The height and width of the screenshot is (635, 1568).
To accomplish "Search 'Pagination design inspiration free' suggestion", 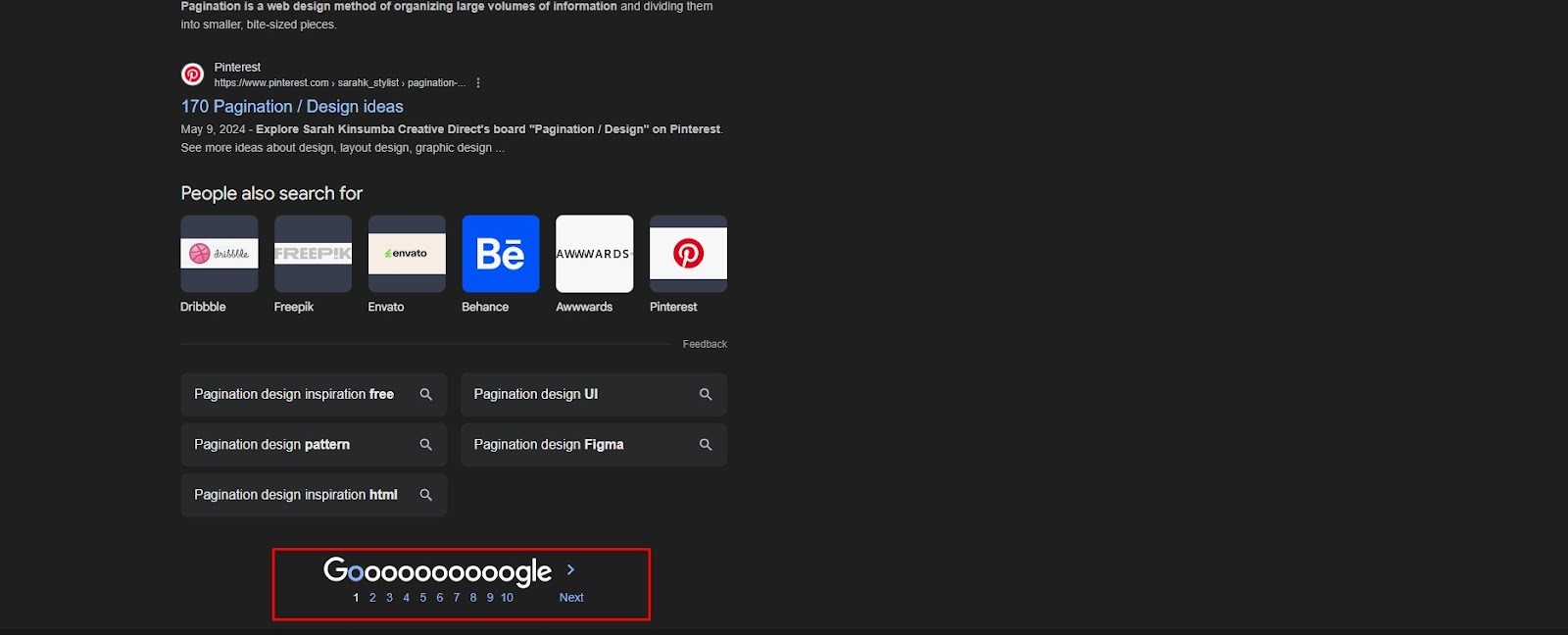I will tap(314, 394).
